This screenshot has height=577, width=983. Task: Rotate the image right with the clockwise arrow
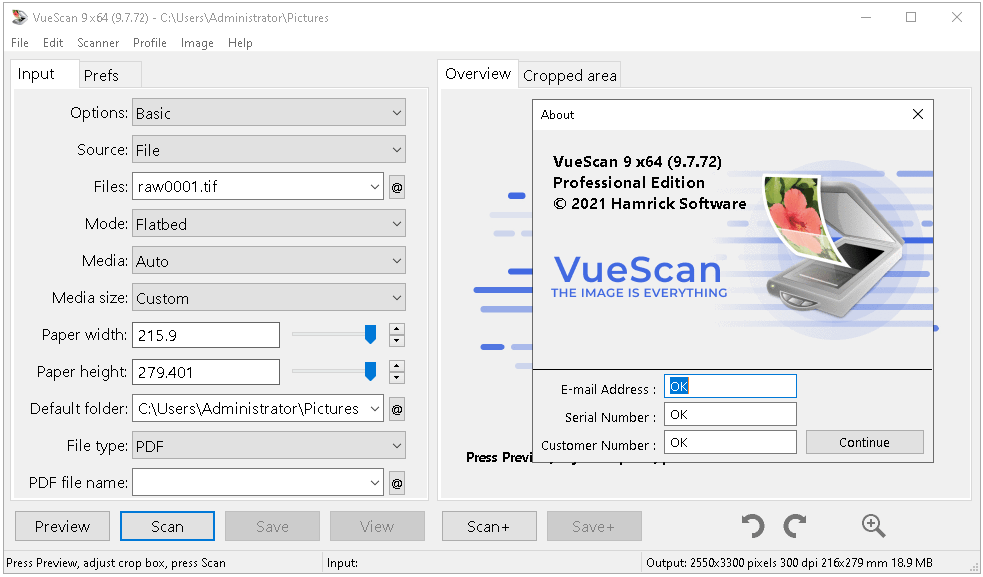coord(795,526)
